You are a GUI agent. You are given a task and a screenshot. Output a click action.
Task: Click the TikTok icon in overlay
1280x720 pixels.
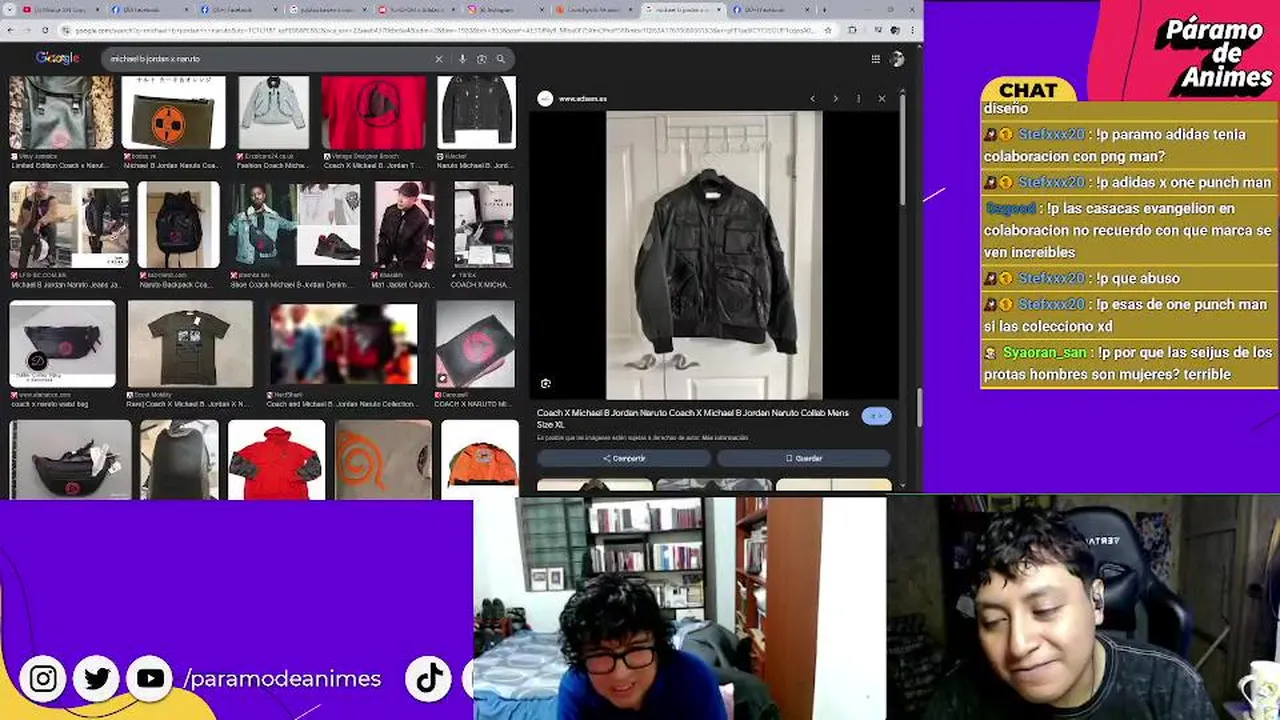[x=430, y=679]
